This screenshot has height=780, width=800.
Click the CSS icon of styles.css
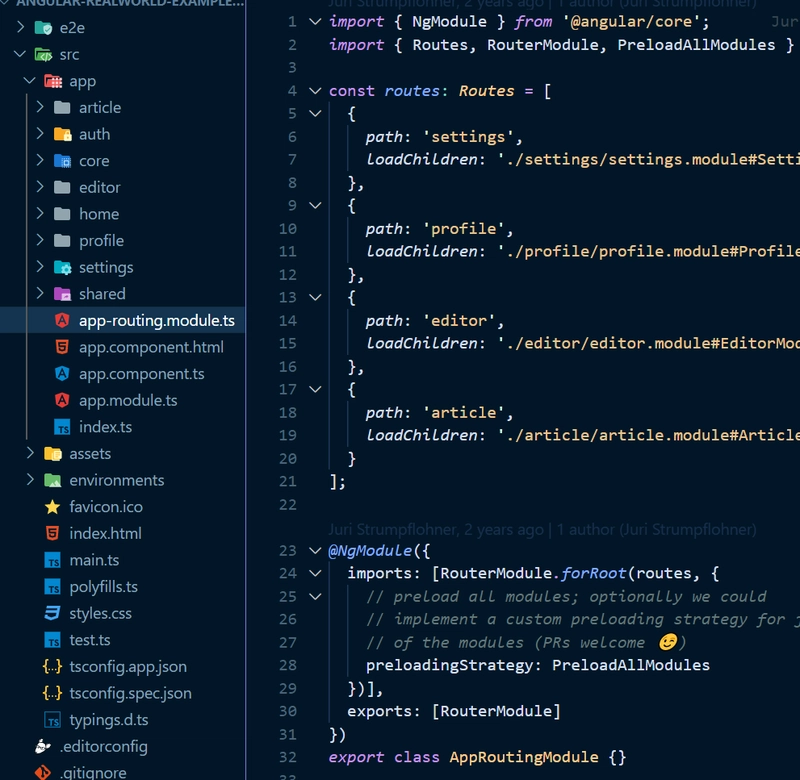[53, 613]
